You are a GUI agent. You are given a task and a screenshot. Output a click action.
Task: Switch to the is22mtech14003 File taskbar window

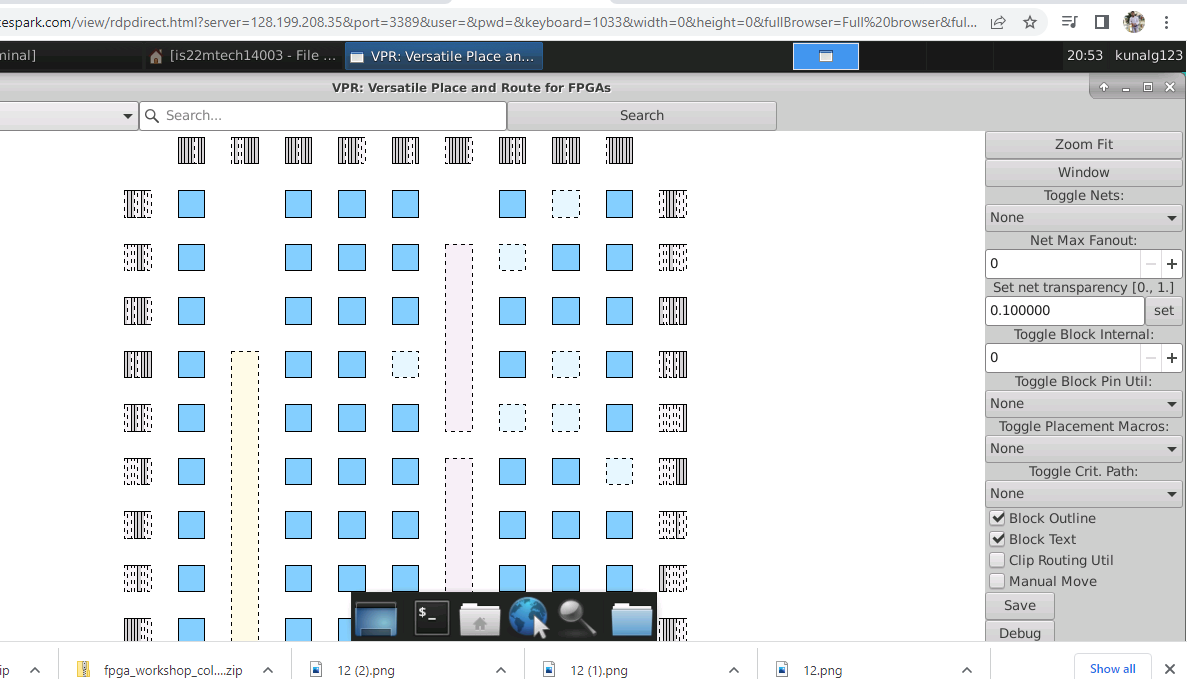(244, 56)
